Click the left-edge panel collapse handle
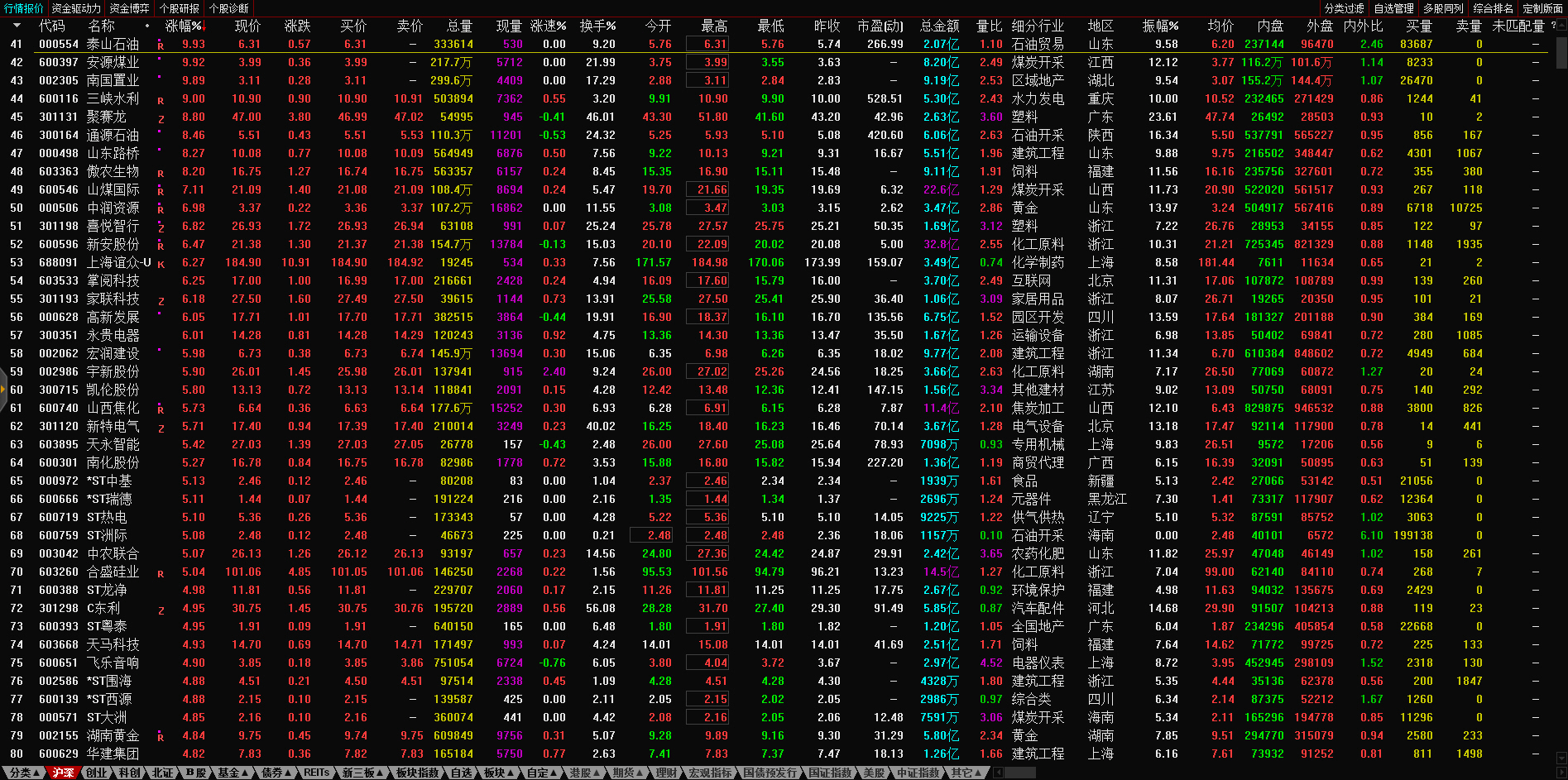Screen dimensions: 1568x780 3,390
